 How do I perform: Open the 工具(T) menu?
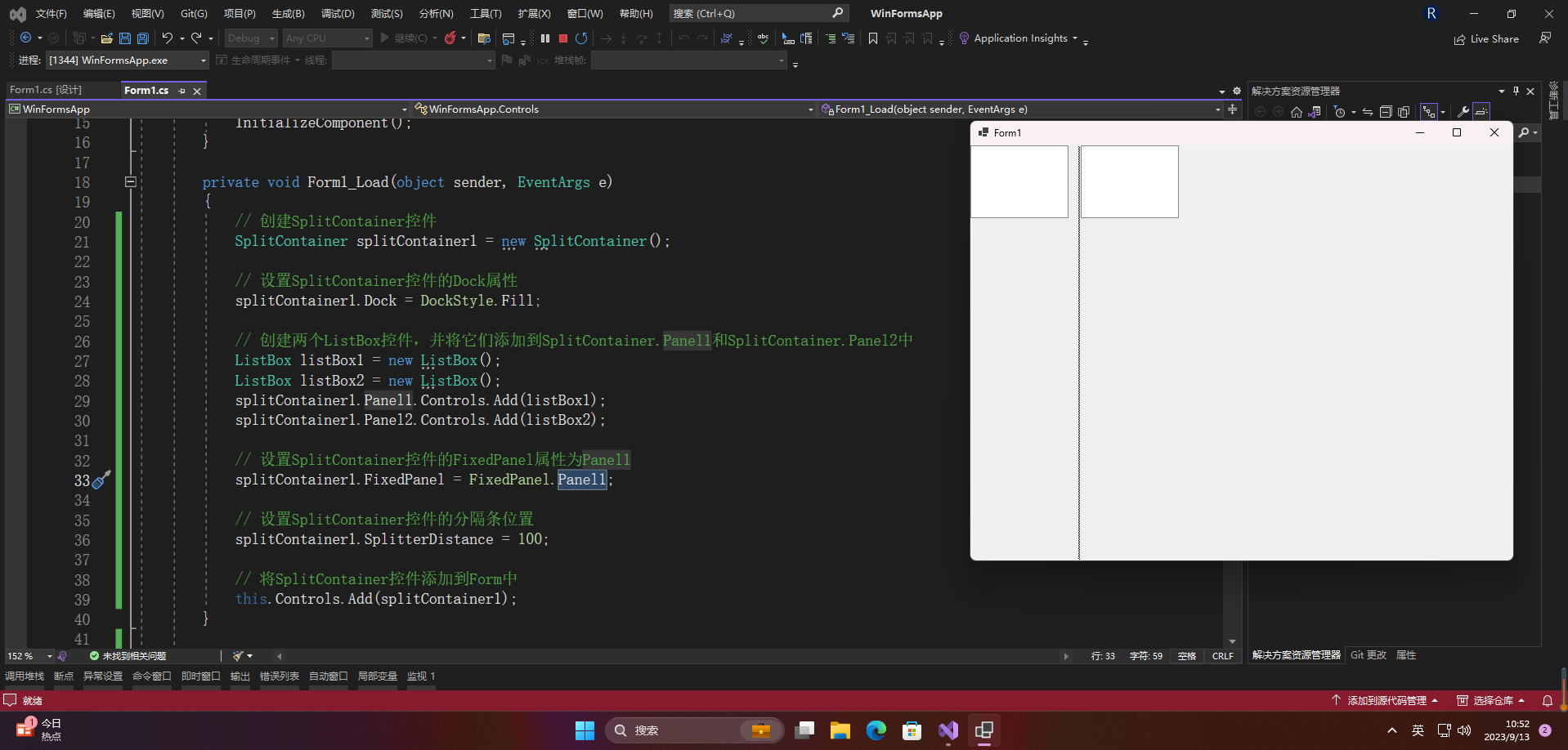coord(486,14)
